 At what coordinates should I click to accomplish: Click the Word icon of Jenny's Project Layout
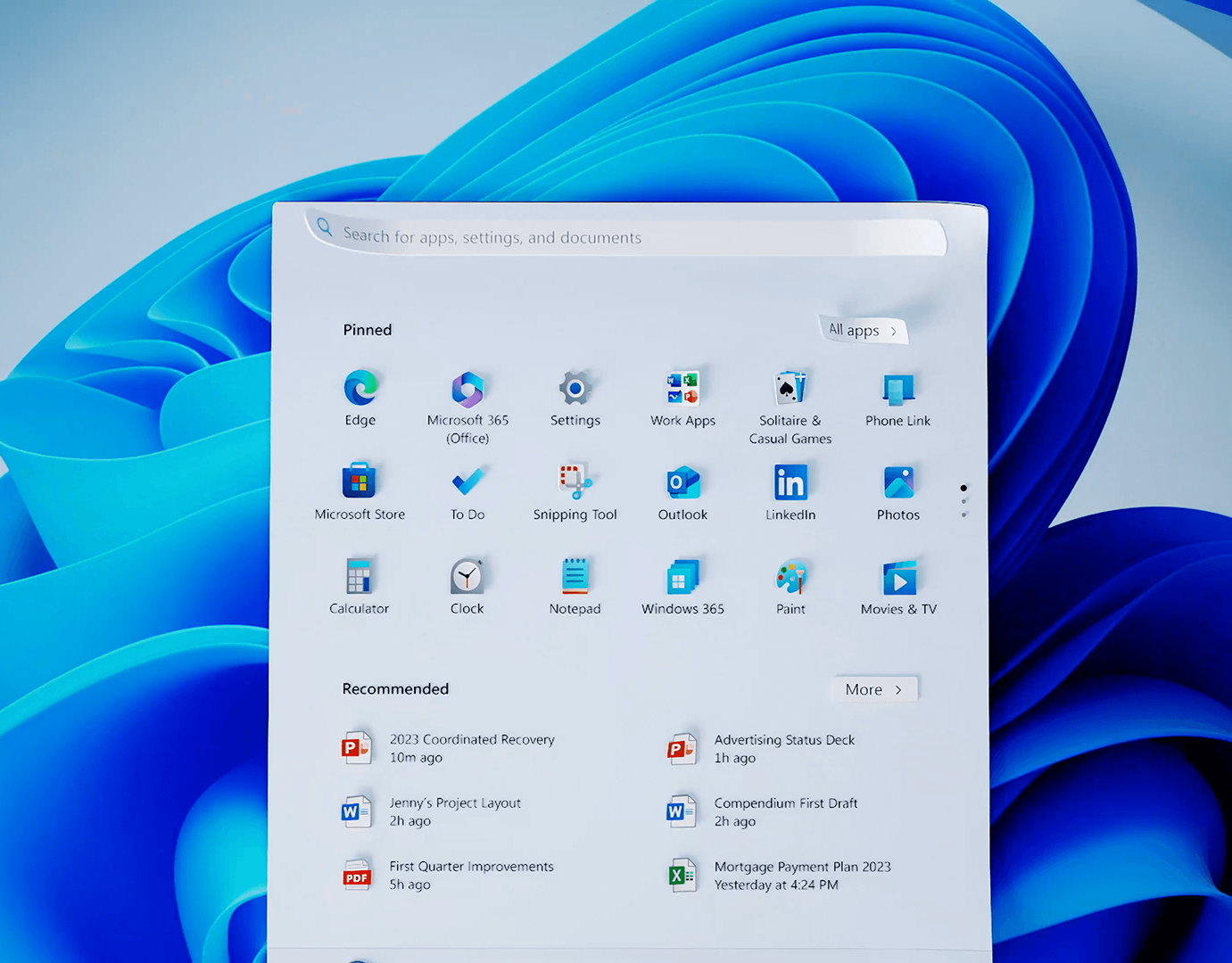click(356, 811)
